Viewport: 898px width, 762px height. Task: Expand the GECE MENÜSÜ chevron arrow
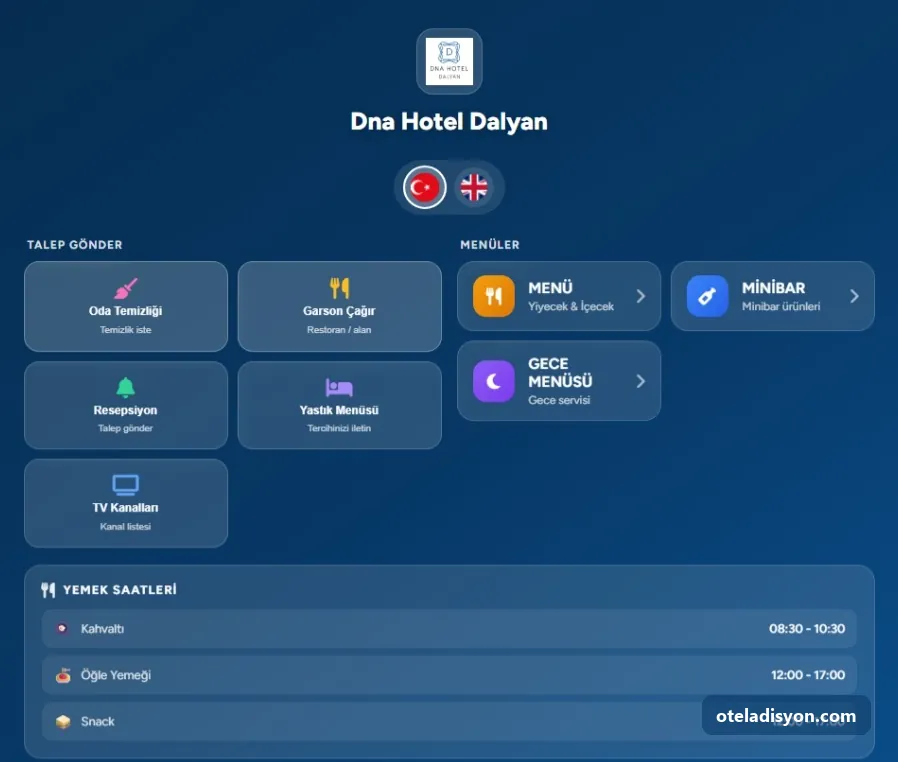(x=641, y=381)
